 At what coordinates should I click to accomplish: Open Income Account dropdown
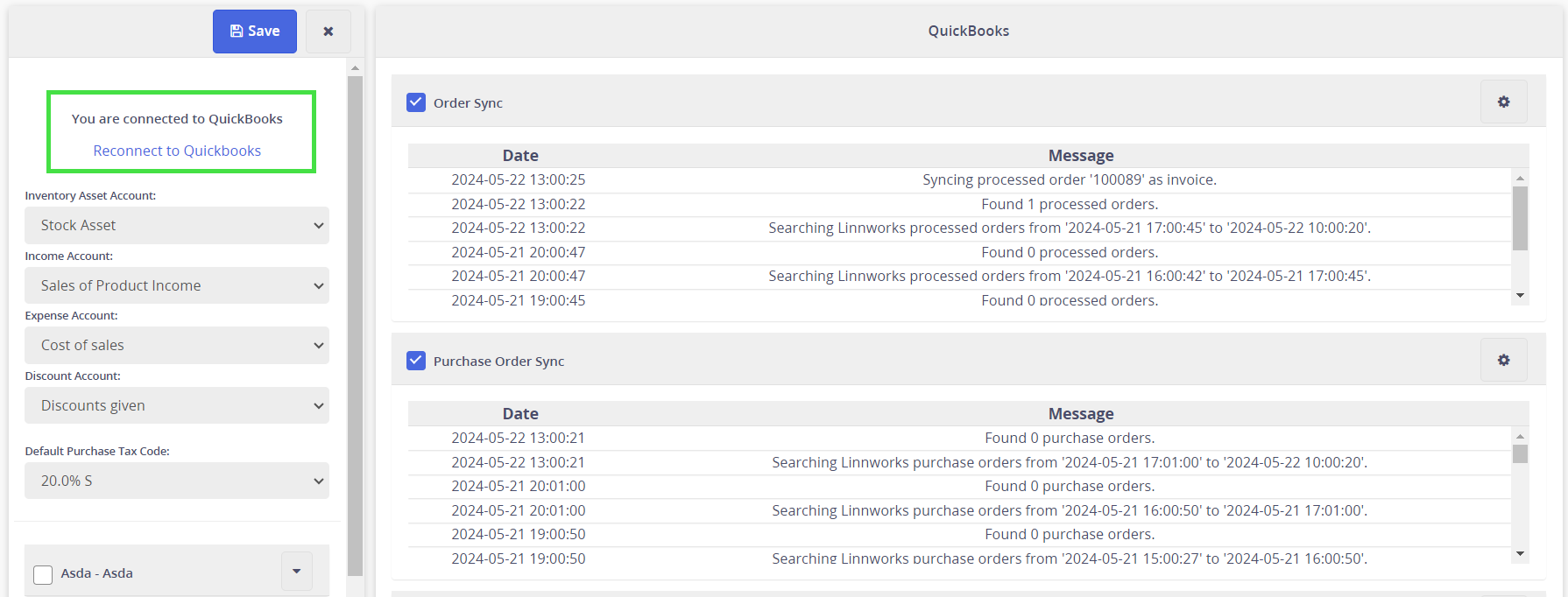pos(177,285)
